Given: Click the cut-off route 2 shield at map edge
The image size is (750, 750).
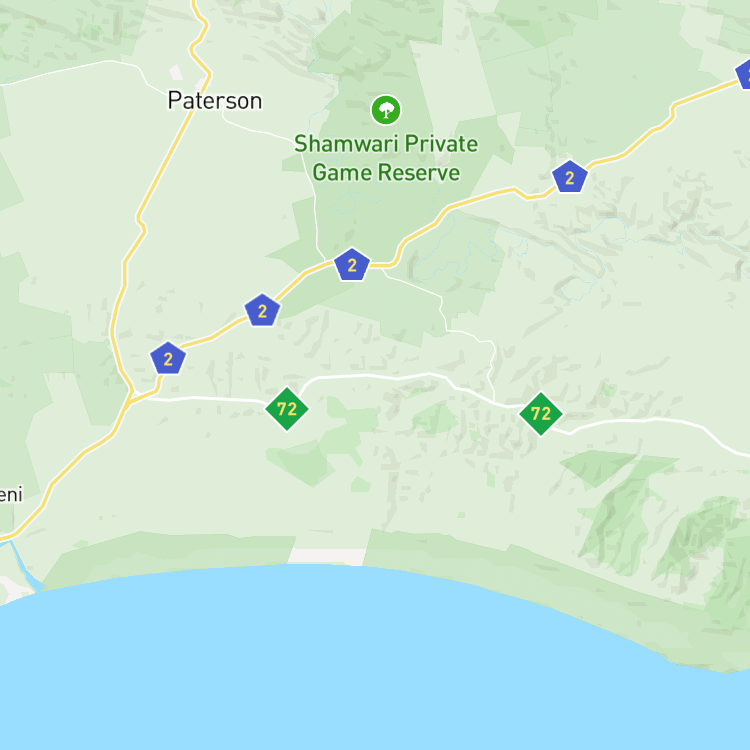Looking at the screenshot, I should [743, 74].
